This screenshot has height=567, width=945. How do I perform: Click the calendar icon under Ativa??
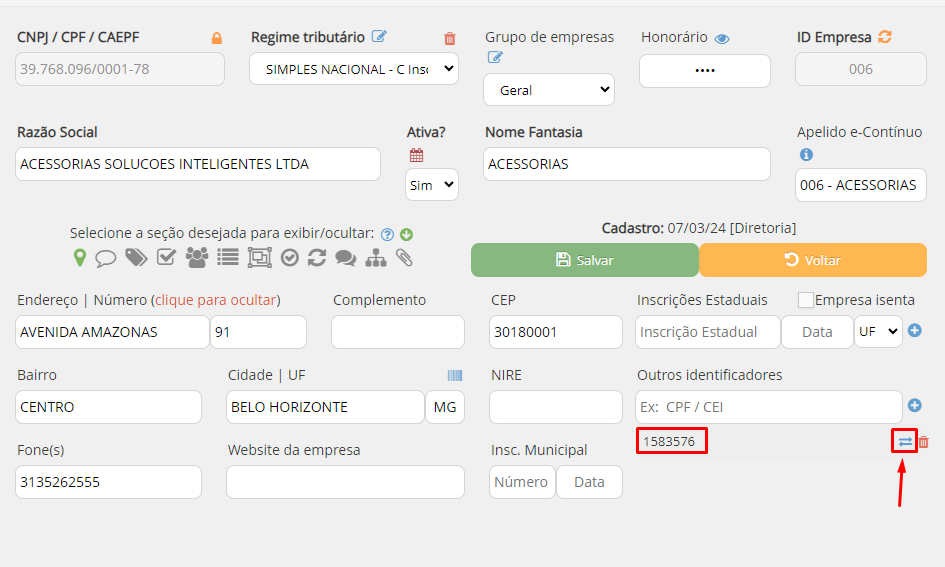click(416, 155)
